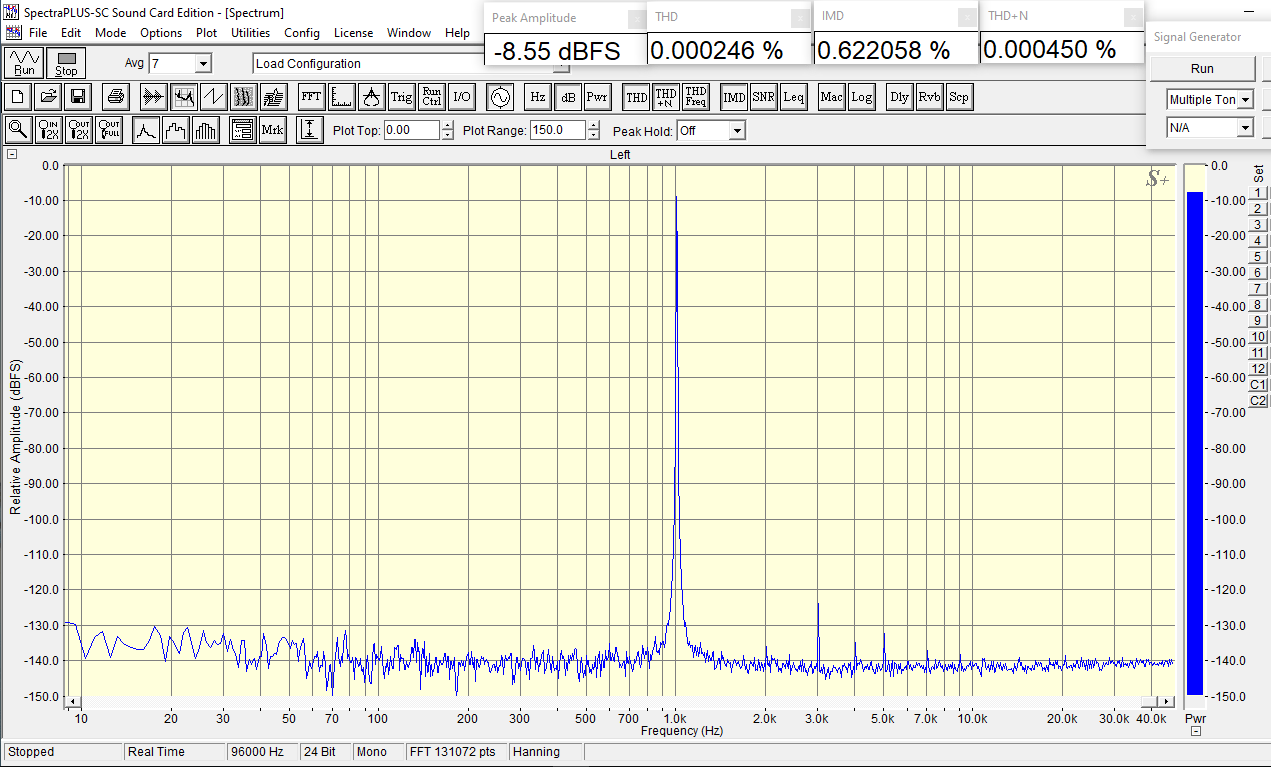Toggle the THD+N measurement utility
Image resolution: width=1271 pixels, height=767 pixels.
point(666,97)
